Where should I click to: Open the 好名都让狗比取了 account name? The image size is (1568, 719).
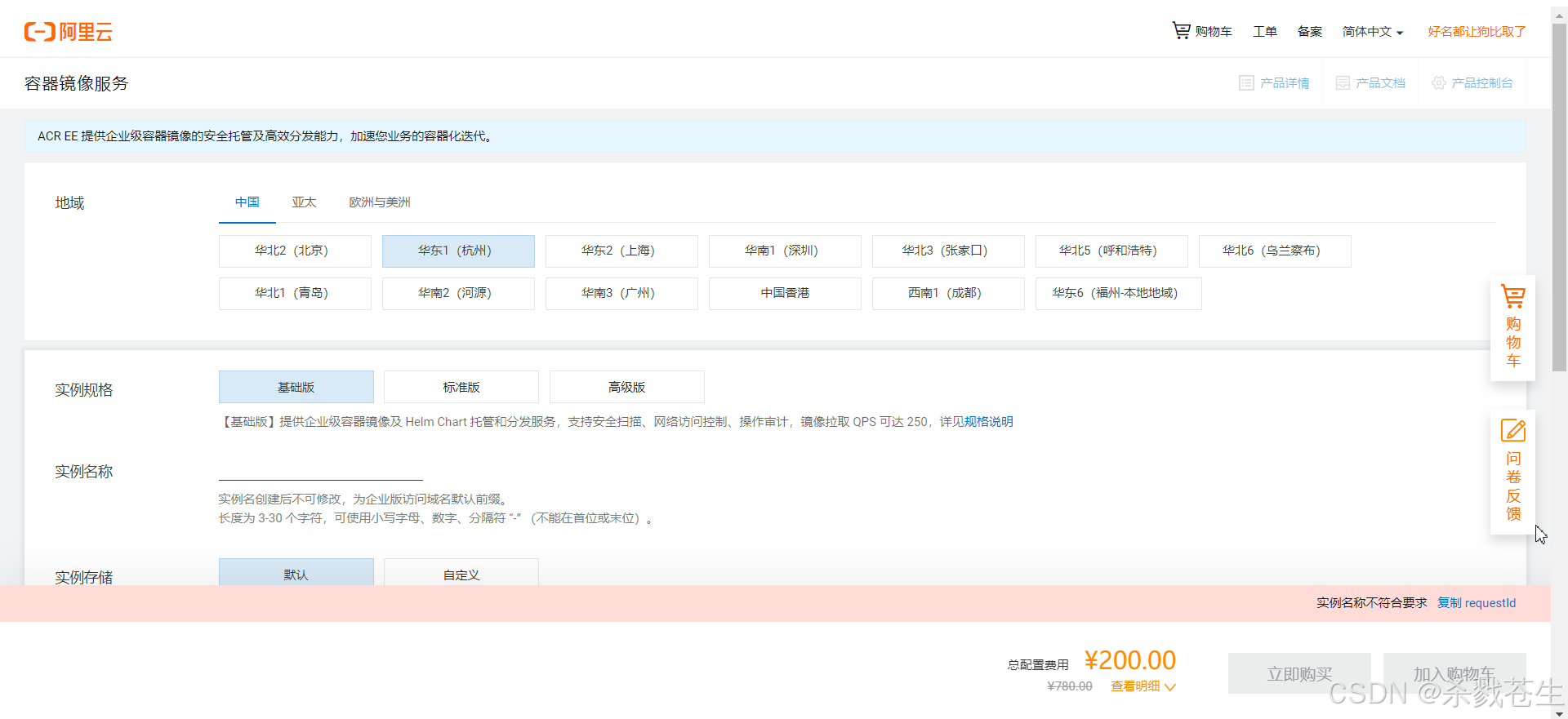coord(1477,32)
